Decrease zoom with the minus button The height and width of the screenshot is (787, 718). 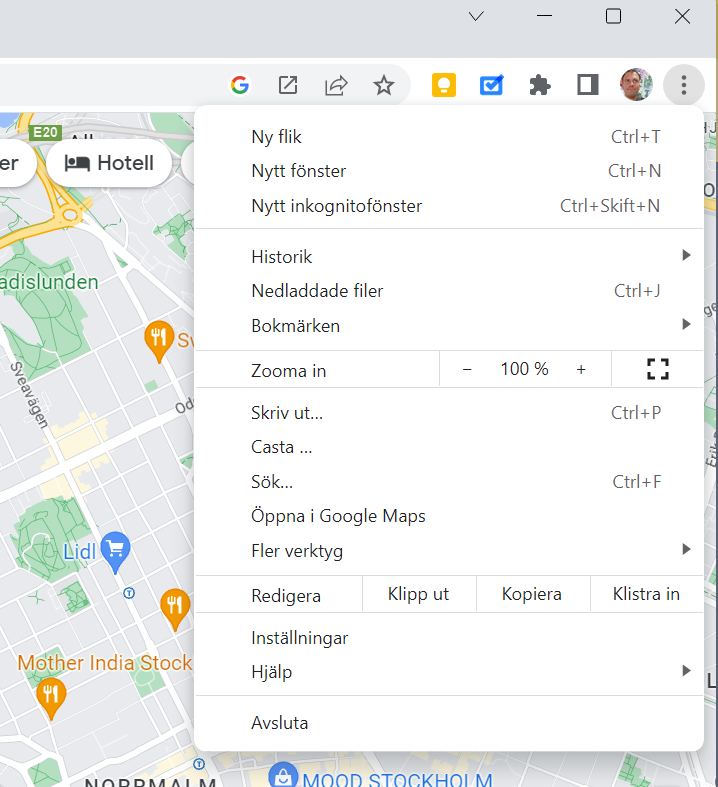(x=467, y=369)
